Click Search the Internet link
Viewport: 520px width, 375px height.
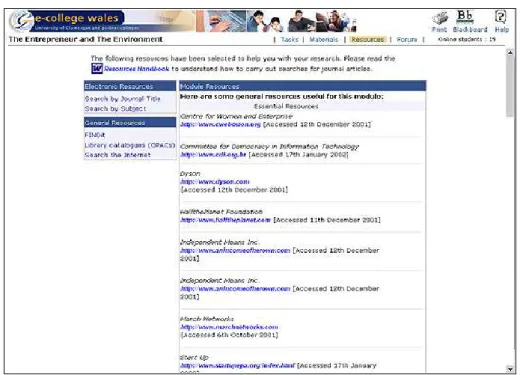pos(117,155)
